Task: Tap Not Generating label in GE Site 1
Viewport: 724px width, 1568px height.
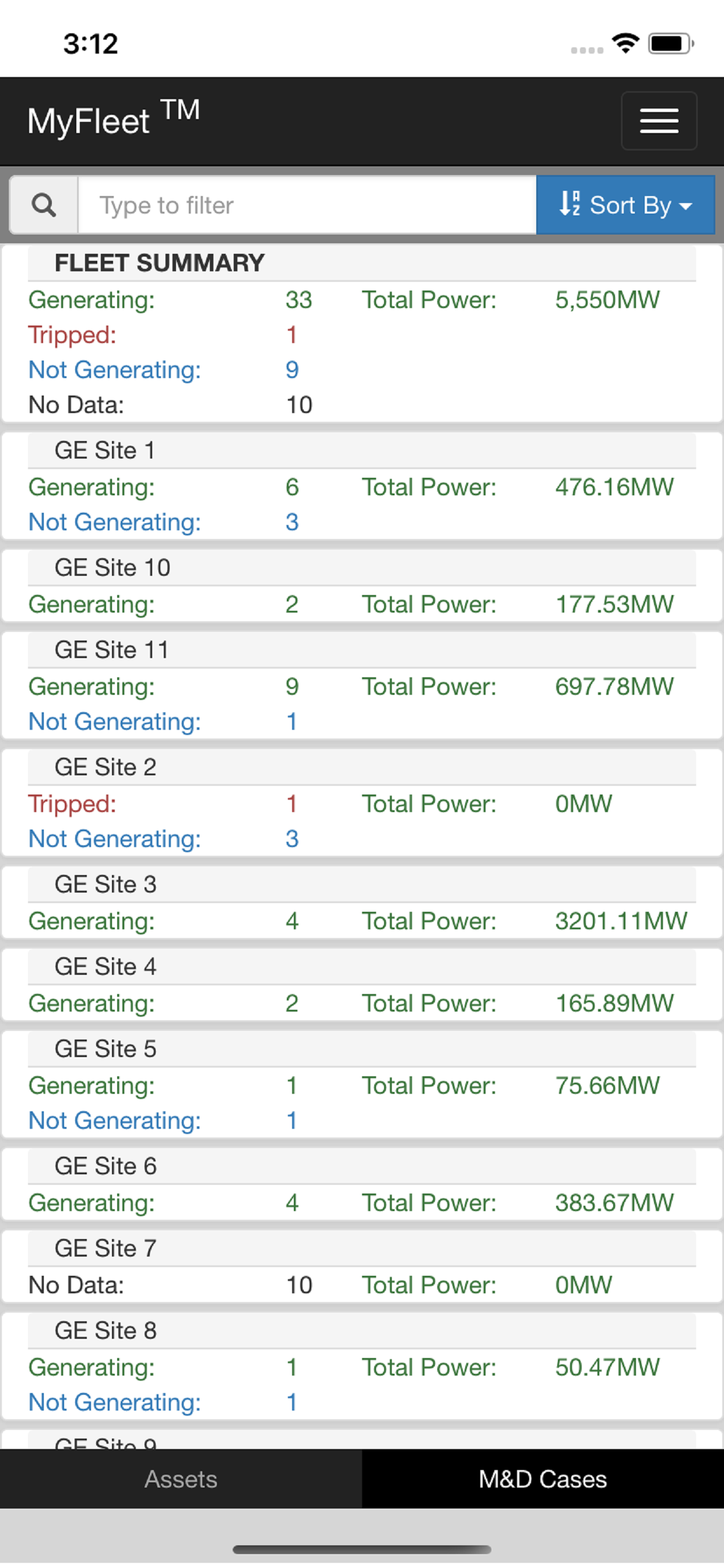Action: point(114,521)
